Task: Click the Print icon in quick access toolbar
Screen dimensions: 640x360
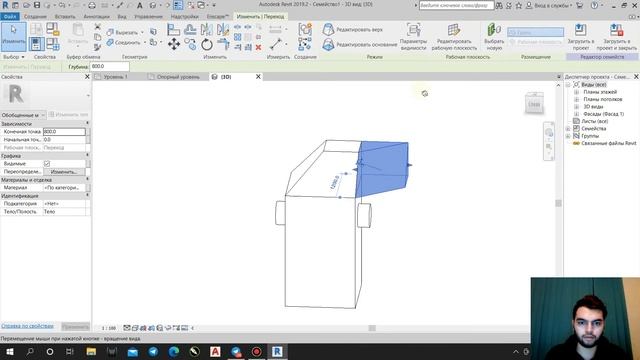Action: click(x=92, y=5)
